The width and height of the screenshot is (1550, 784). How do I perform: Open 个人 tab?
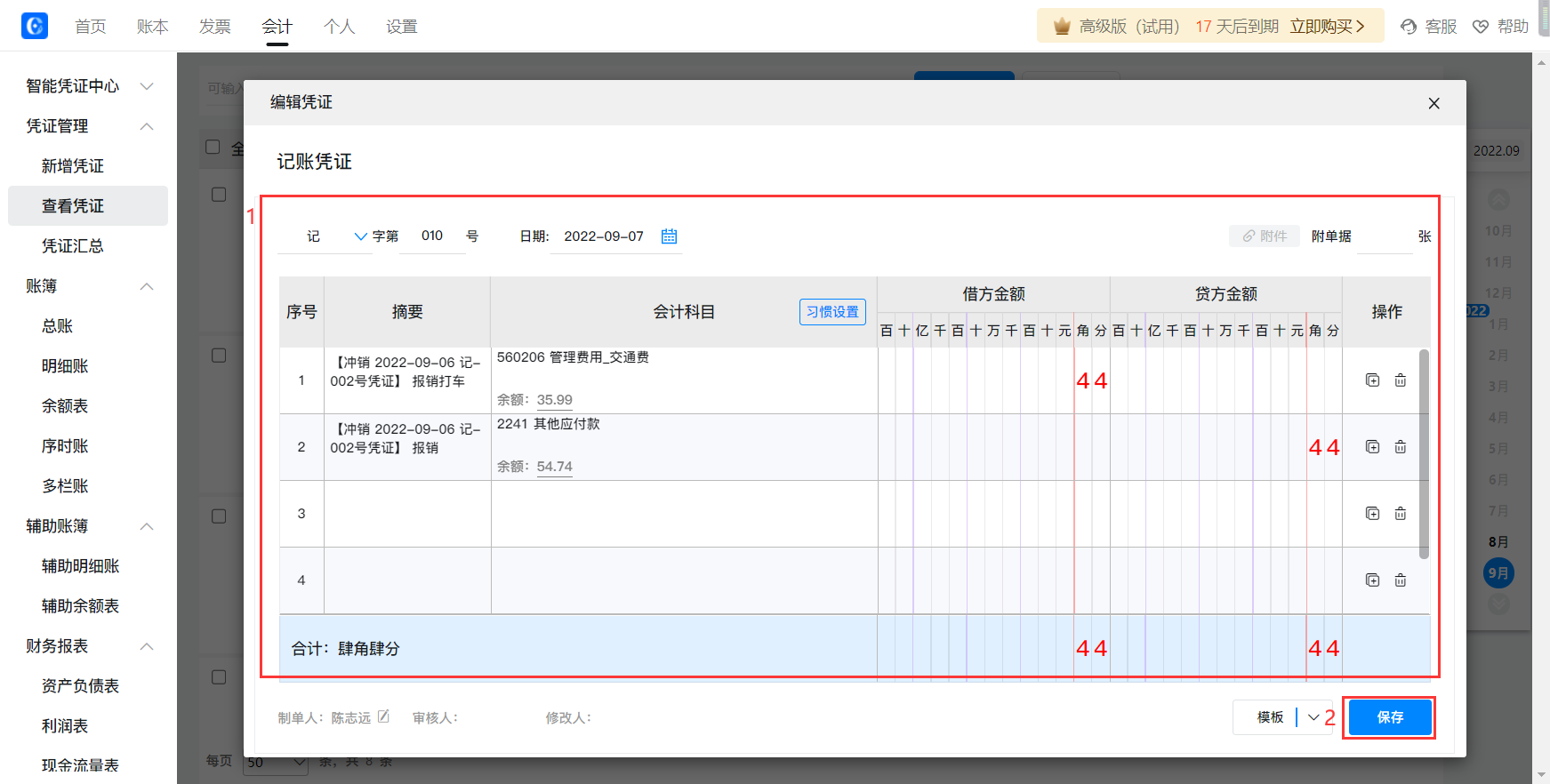tap(340, 27)
